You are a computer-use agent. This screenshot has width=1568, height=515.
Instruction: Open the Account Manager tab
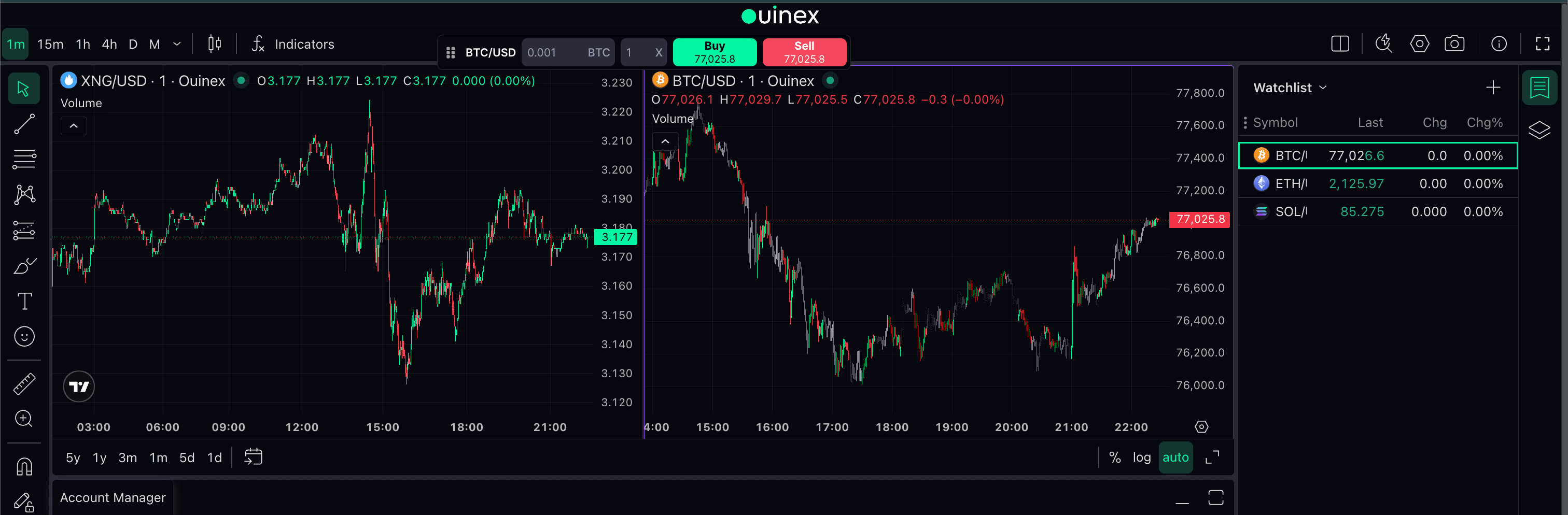click(113, 497)
